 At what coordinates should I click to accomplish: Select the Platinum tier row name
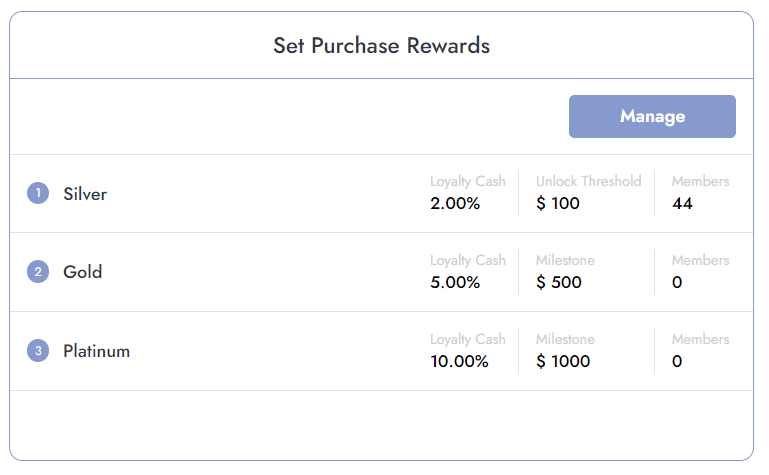(97, 351)
